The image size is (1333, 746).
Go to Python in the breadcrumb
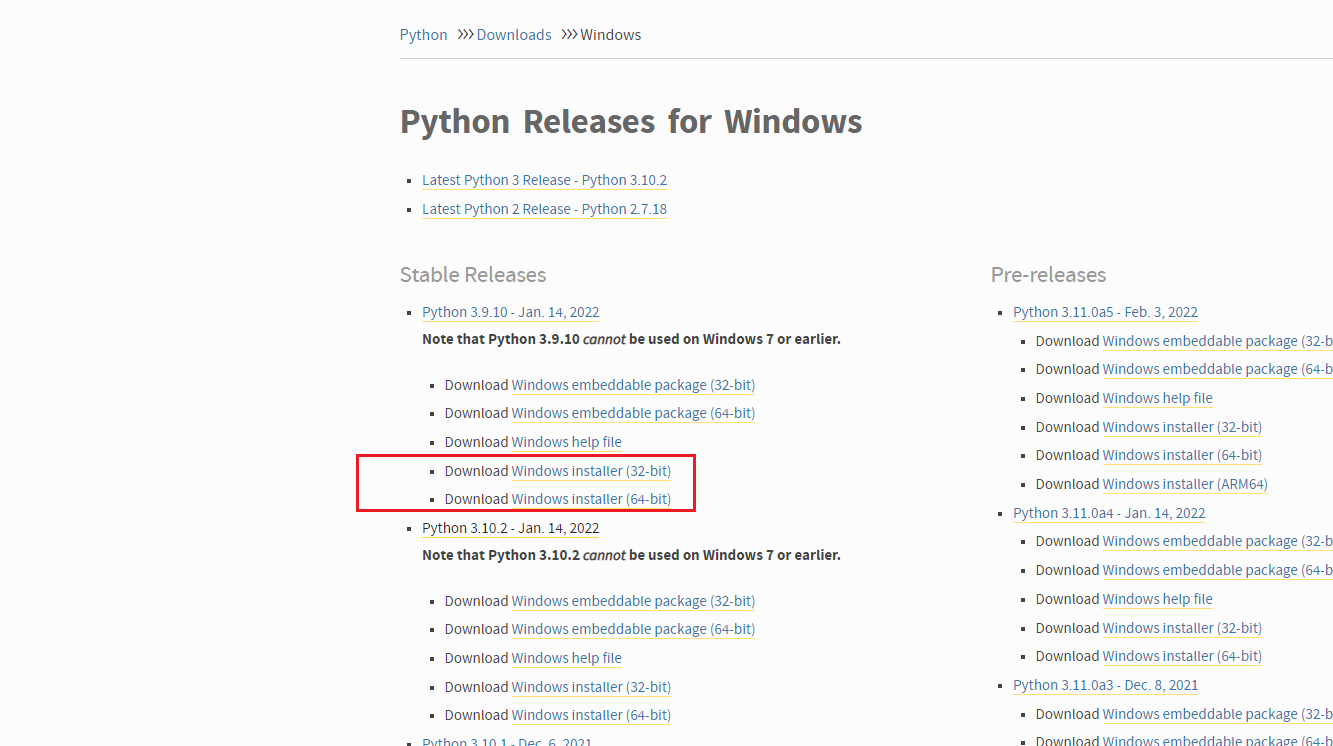423,34
